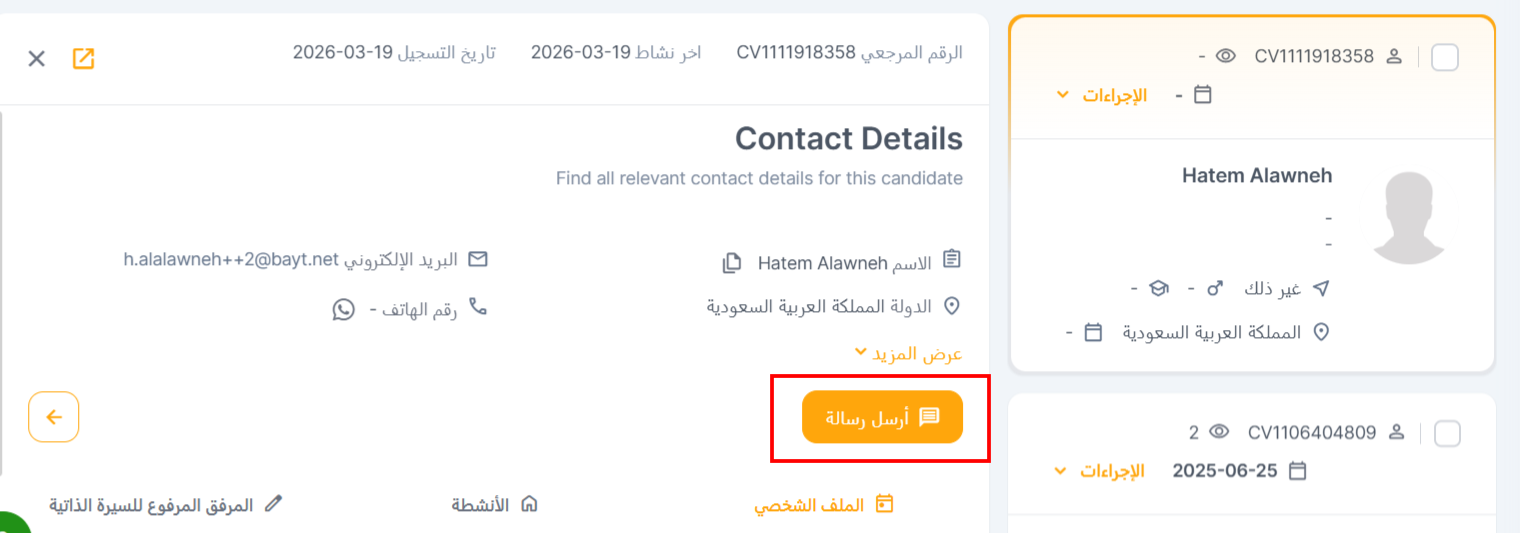Switch to الملف الشخصي tab
Viewport: 1520px width, 533px height.
pyautogui.click(x=823, y=505)
